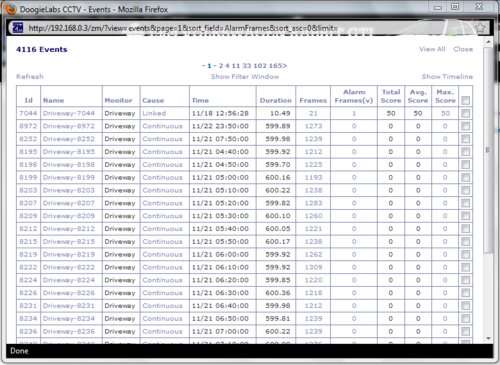Sort by Time column header
The image size is (500, 365).
(x=200, y=100)
